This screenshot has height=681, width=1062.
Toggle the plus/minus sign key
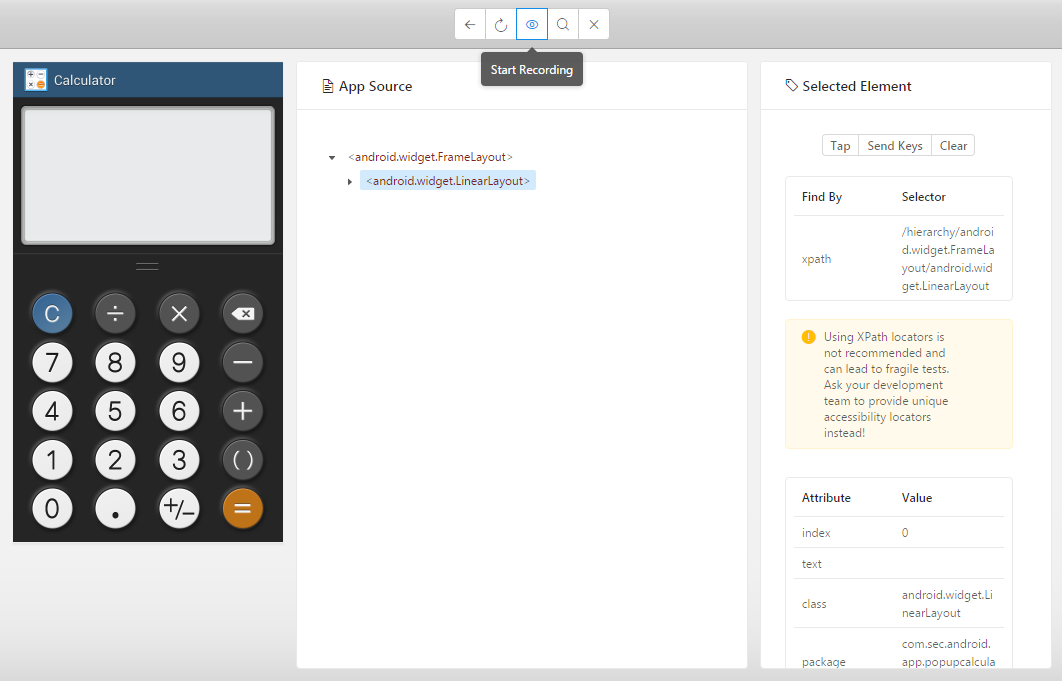[x=179, y=509]
